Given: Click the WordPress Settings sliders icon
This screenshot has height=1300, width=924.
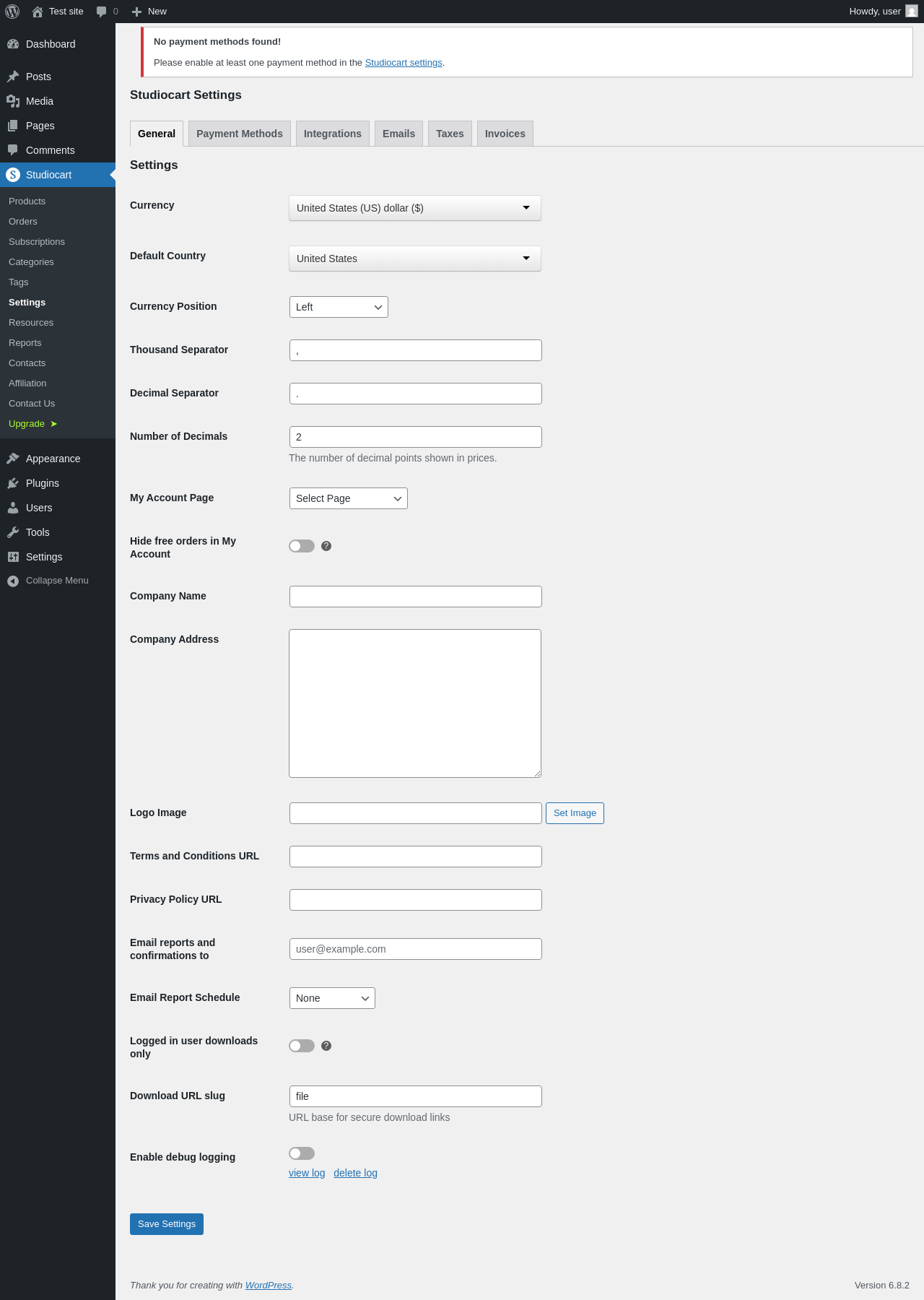Looking at the screenshot, I should [13, 557].
